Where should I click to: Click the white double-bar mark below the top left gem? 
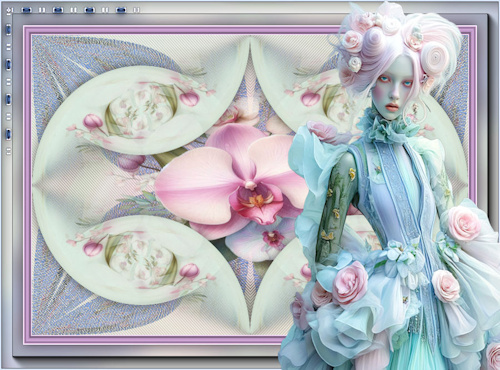point(9,47)
